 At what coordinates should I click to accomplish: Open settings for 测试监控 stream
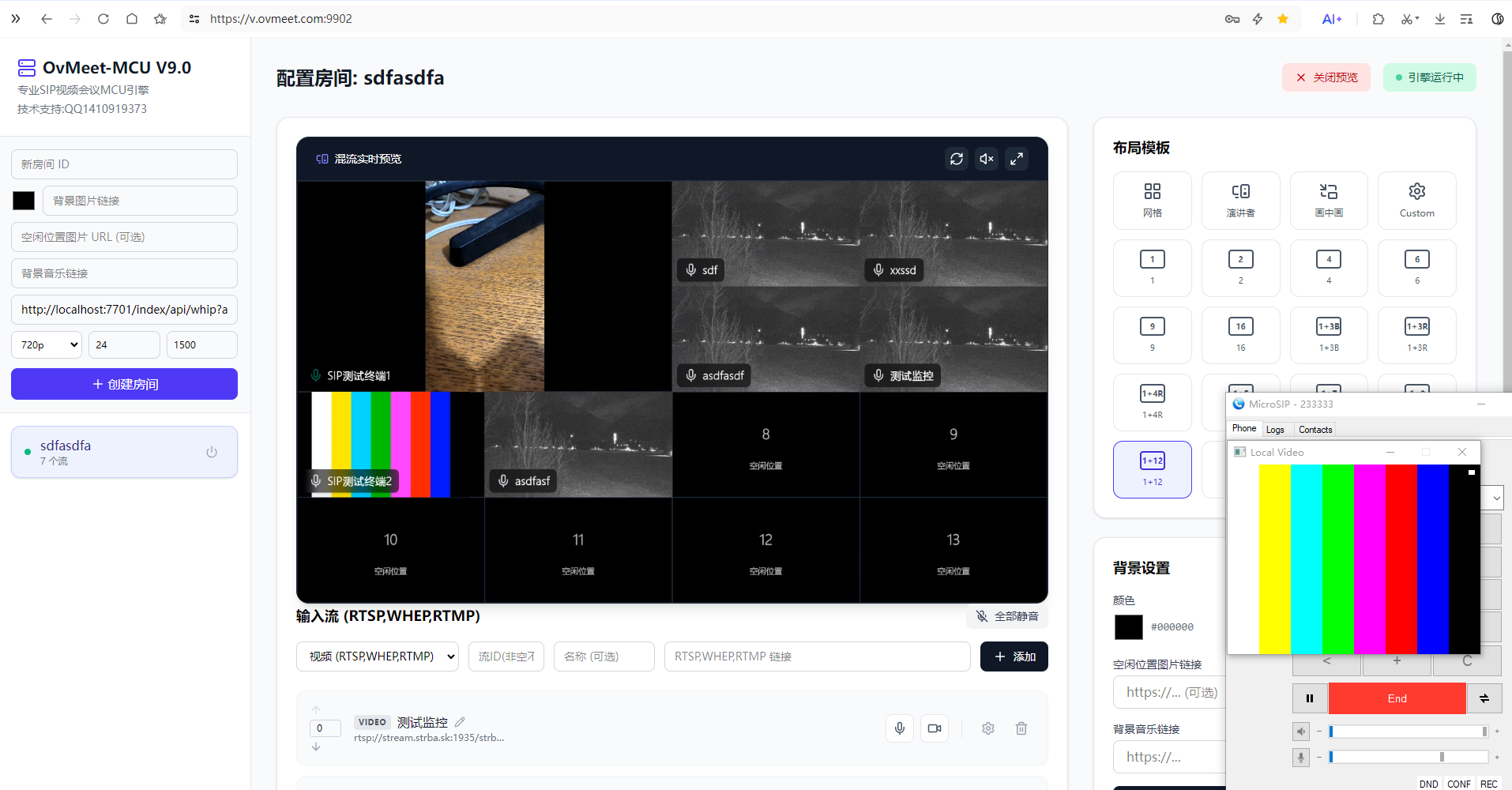coord(988,728)
